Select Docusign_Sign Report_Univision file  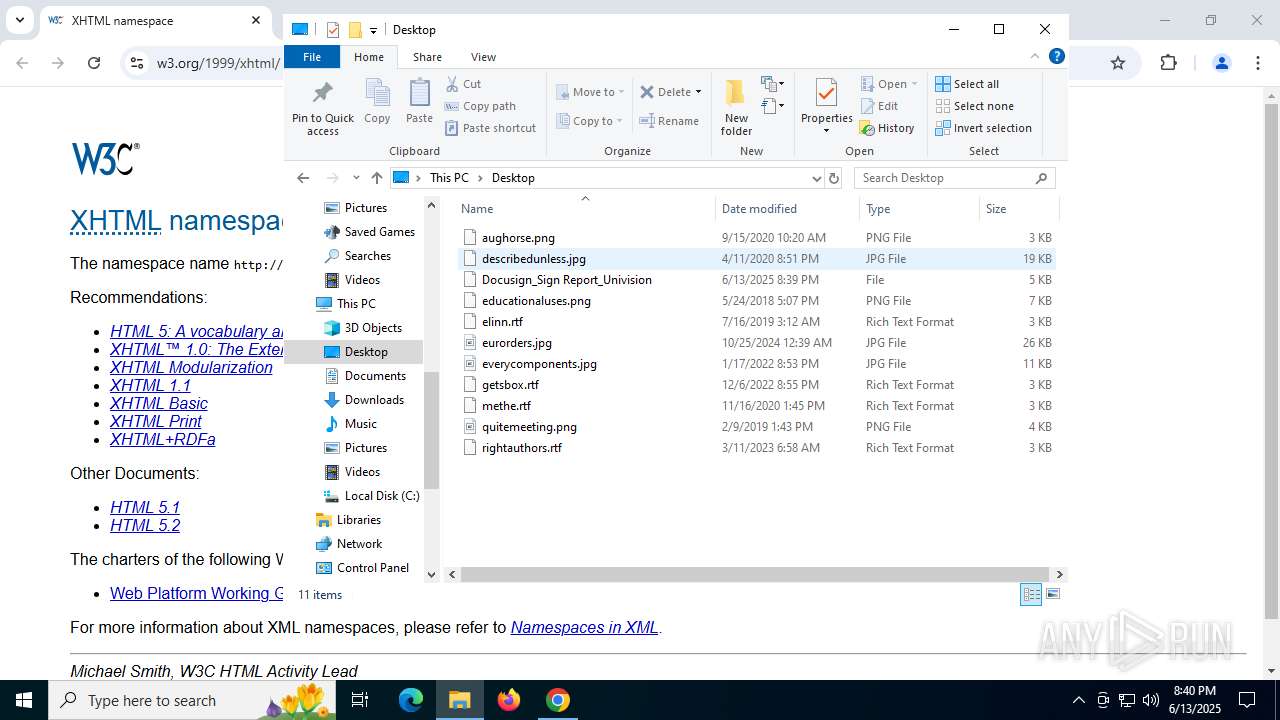[757, 280]
